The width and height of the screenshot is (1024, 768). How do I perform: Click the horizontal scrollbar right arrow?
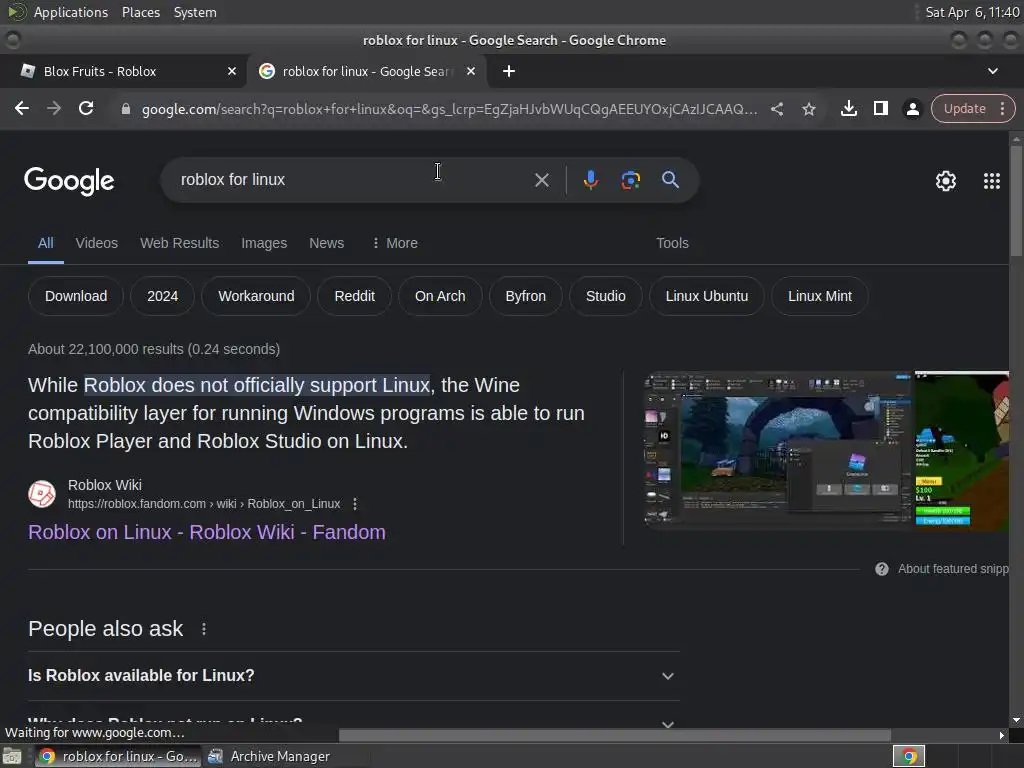click(1002, 735)
